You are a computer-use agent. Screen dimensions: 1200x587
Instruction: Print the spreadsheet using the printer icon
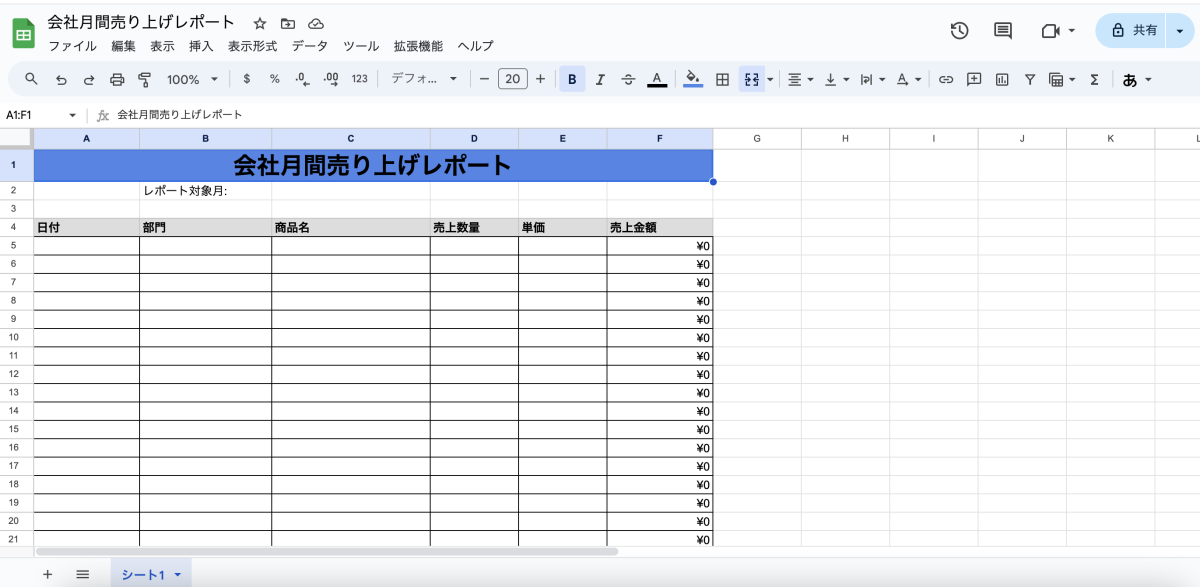coord(117,79)
